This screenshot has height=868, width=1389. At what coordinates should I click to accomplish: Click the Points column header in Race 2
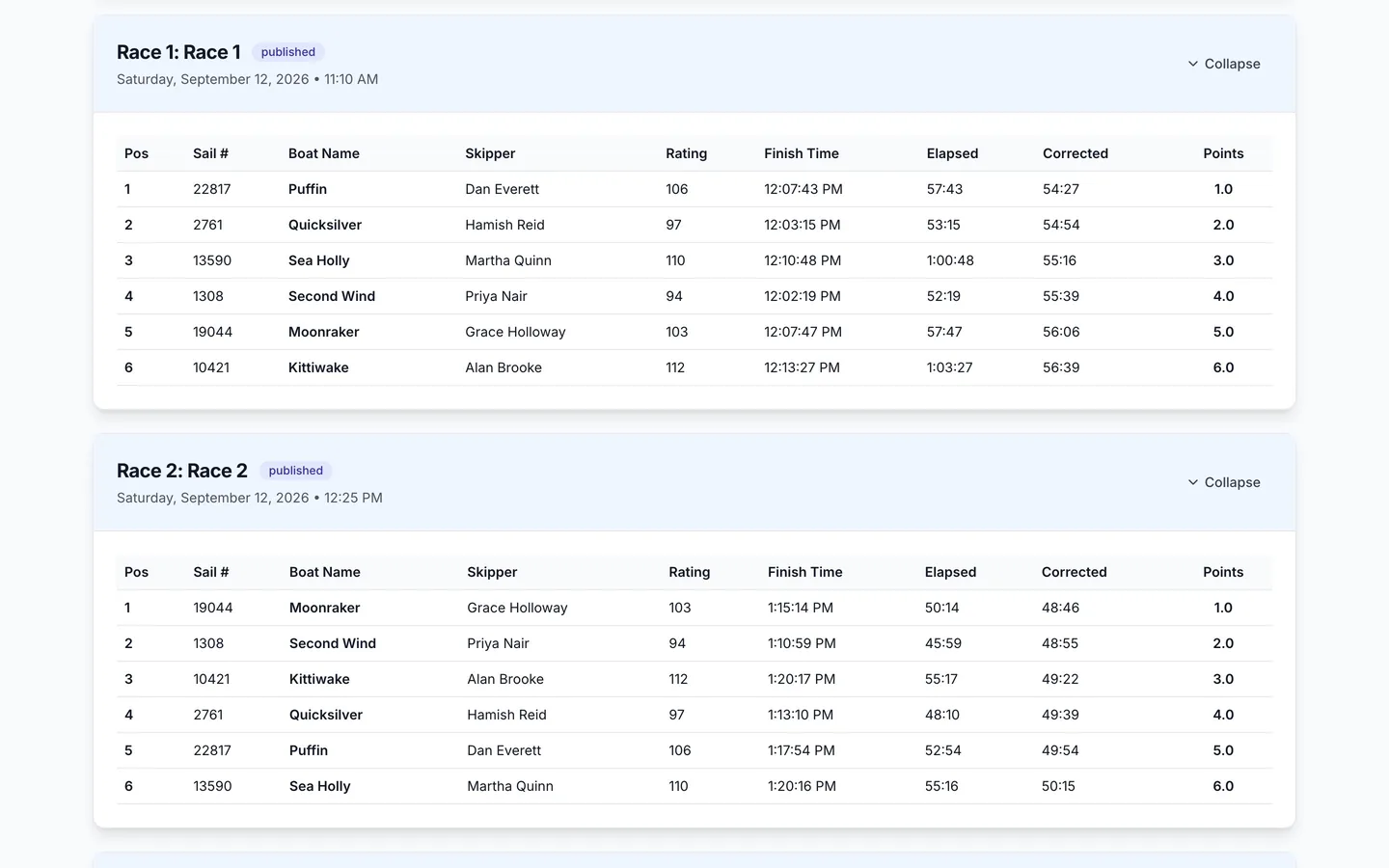(1223, 572)
